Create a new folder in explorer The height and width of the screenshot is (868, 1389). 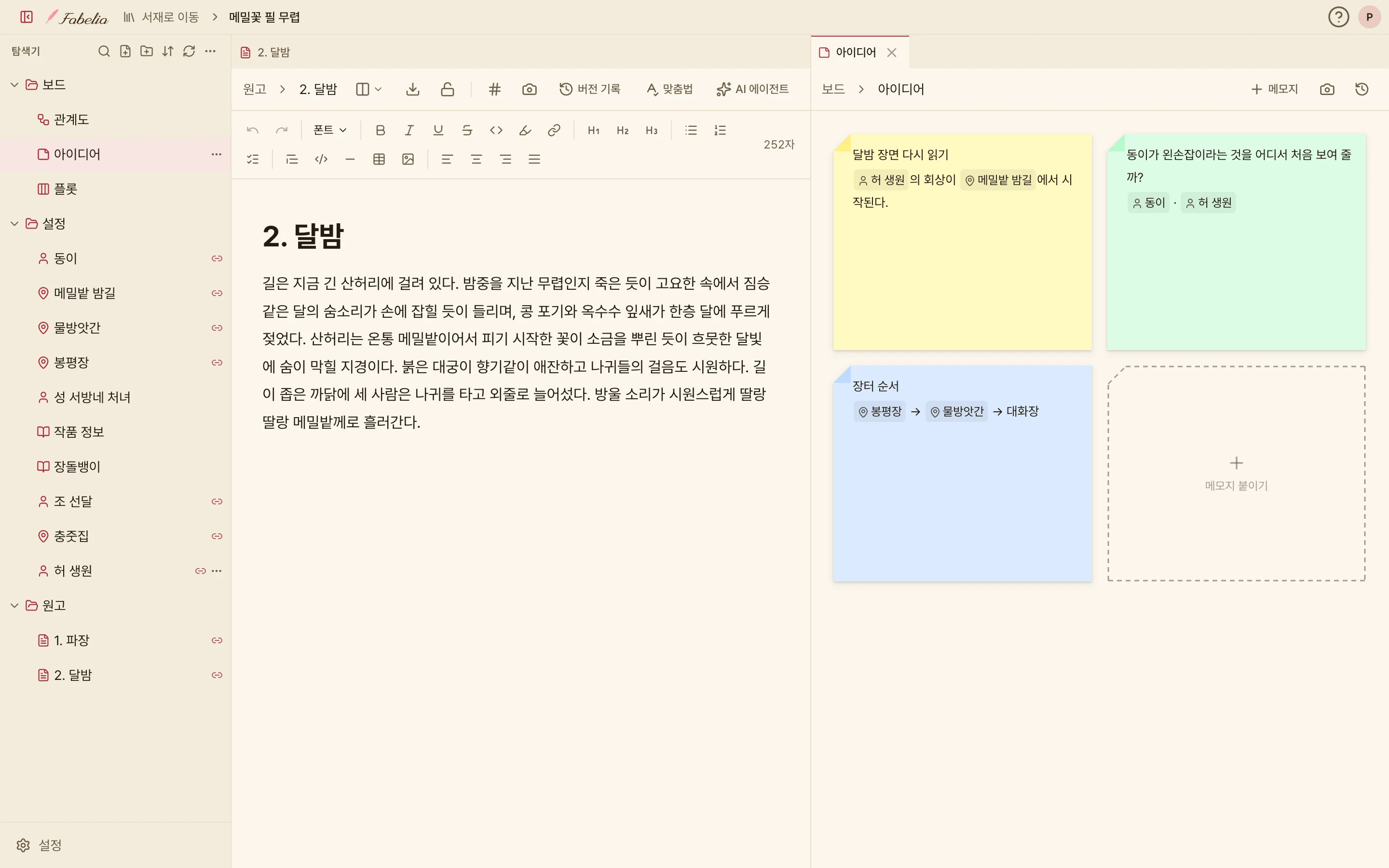coord(146,51)
